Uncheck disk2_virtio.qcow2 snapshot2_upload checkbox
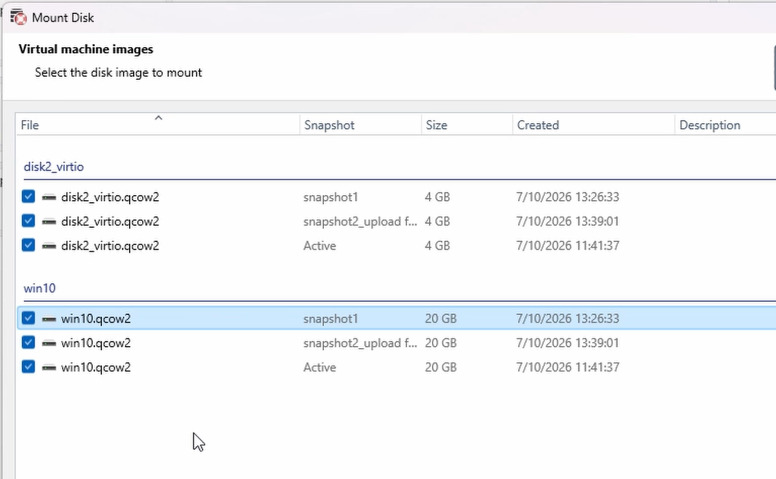The height and width of the screenshot is (479, 776). [x=28, y=221]
